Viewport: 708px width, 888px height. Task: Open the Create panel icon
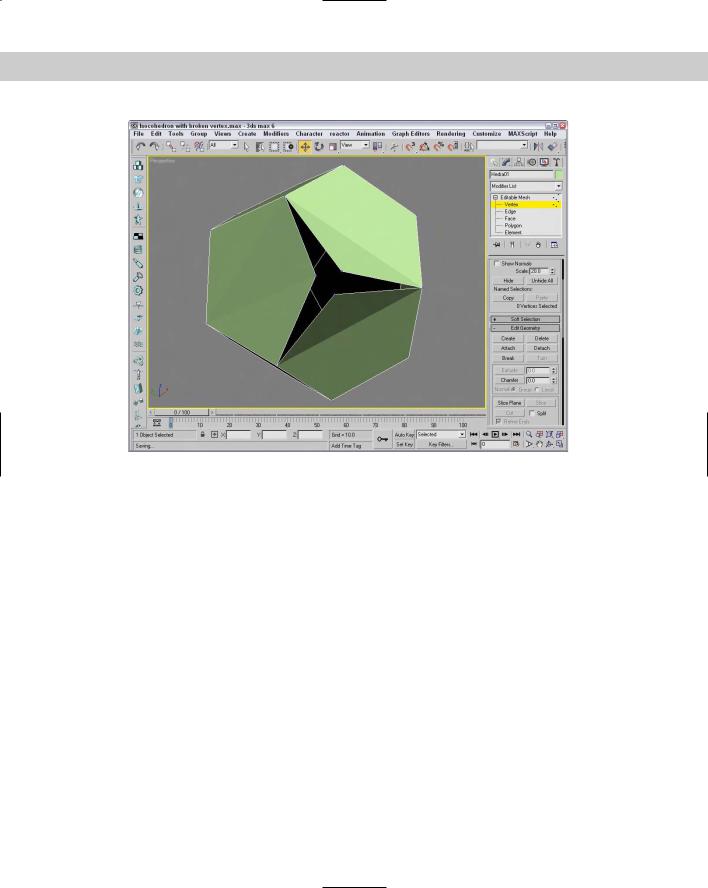(x=494, y=162)
